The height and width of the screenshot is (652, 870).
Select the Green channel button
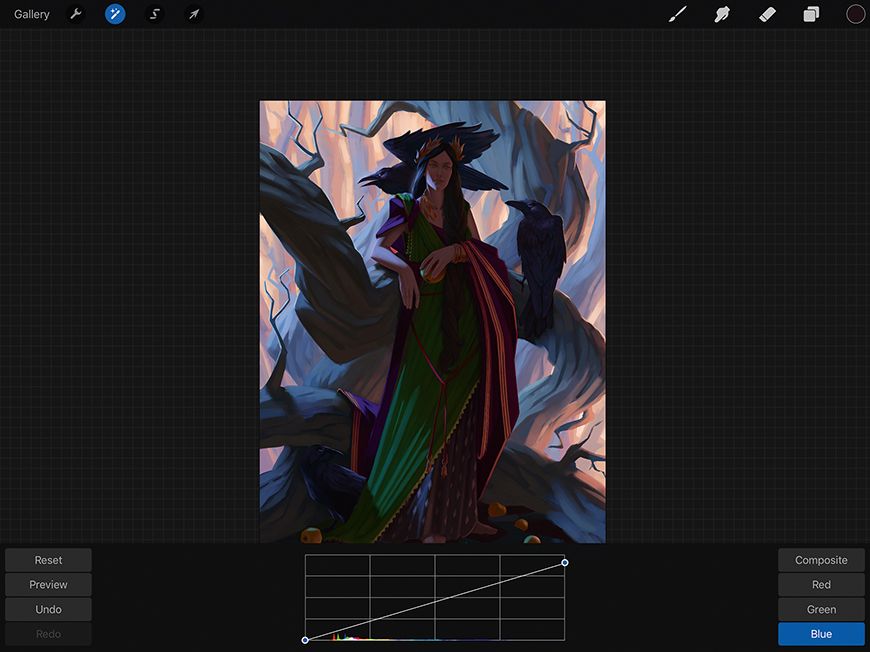(x=821, y=609)
